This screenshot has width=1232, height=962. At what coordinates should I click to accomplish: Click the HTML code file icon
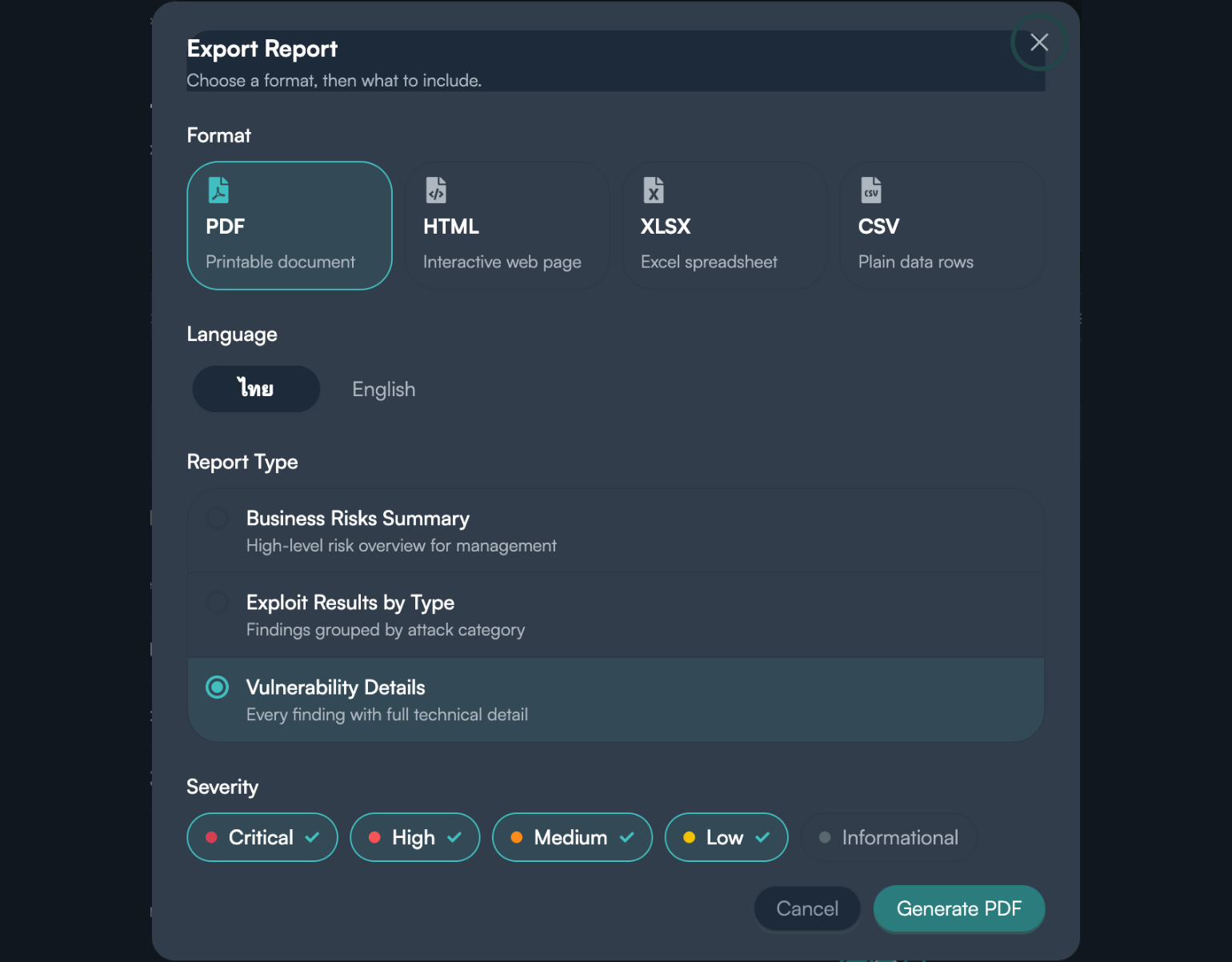436,190
